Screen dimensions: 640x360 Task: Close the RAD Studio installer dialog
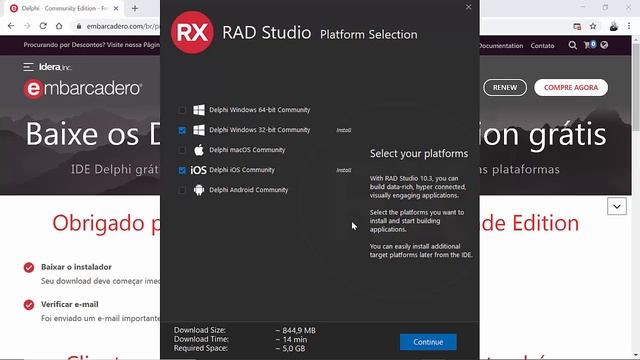pyautogui.click(x=469, y=7)
